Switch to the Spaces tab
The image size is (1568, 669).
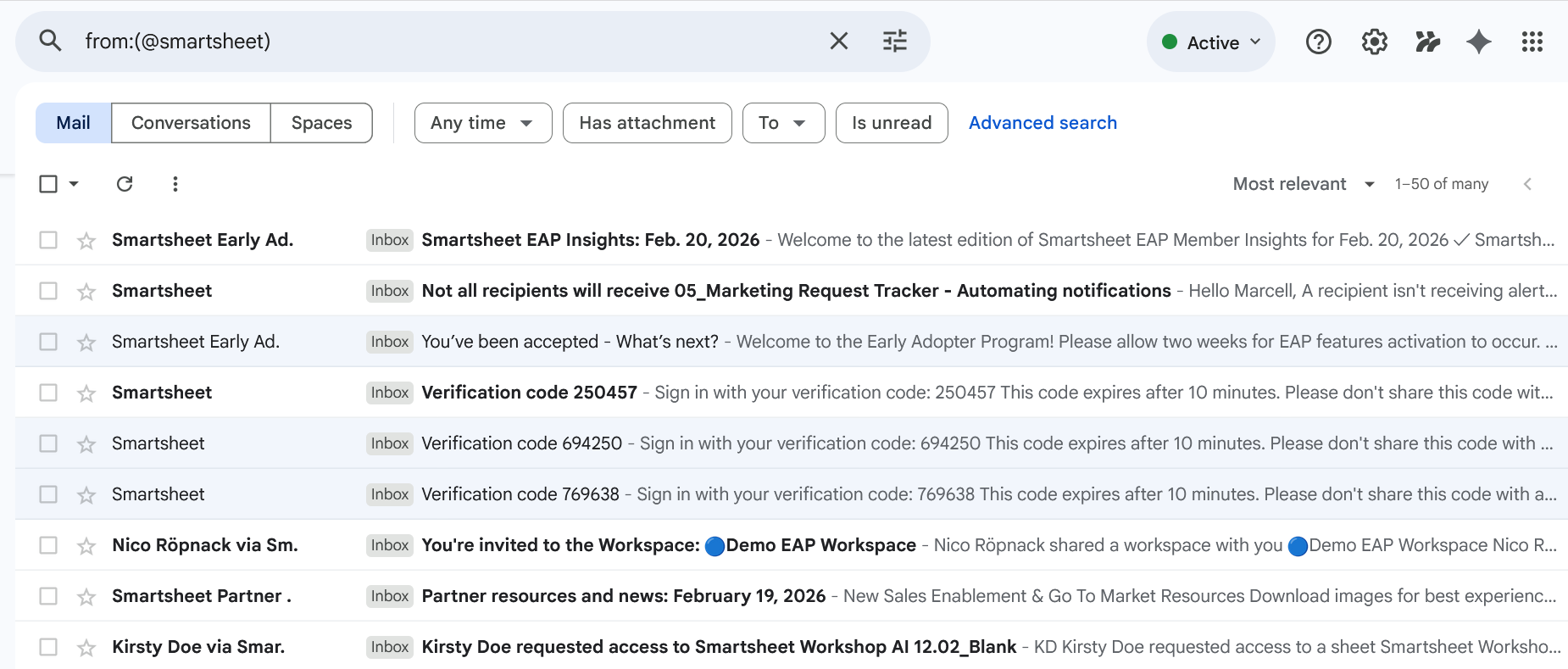321,123
